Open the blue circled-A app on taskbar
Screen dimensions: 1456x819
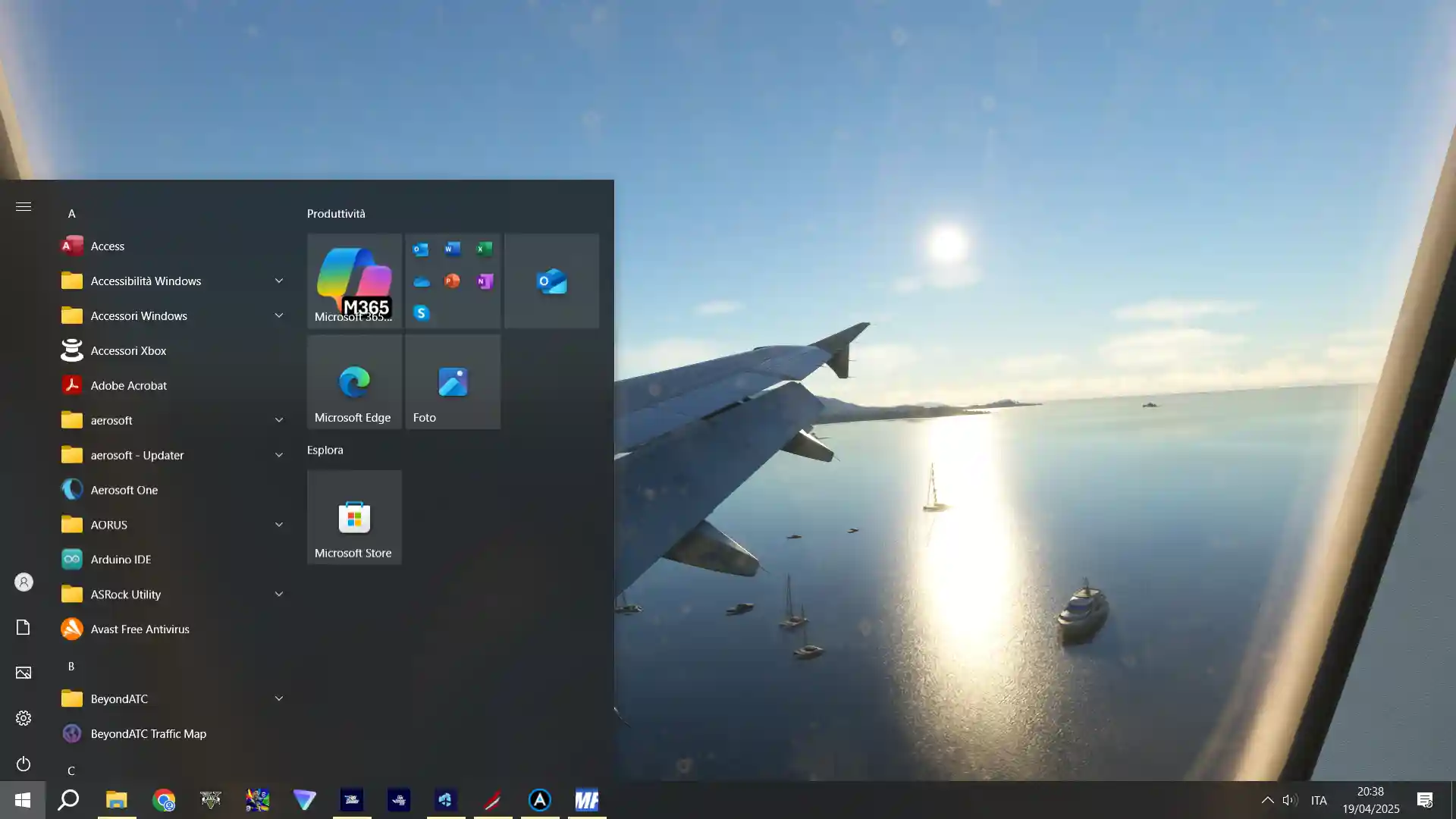coord(539,800)
